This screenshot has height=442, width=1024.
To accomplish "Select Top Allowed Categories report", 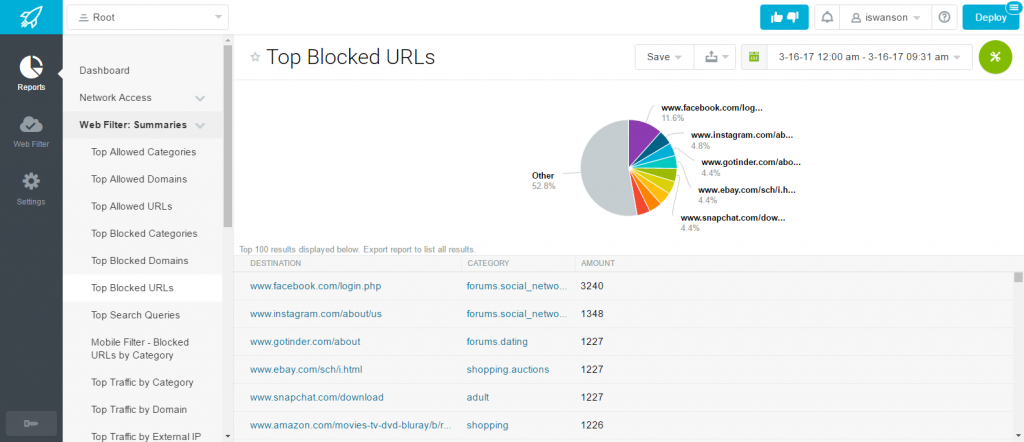I will 142,152.
